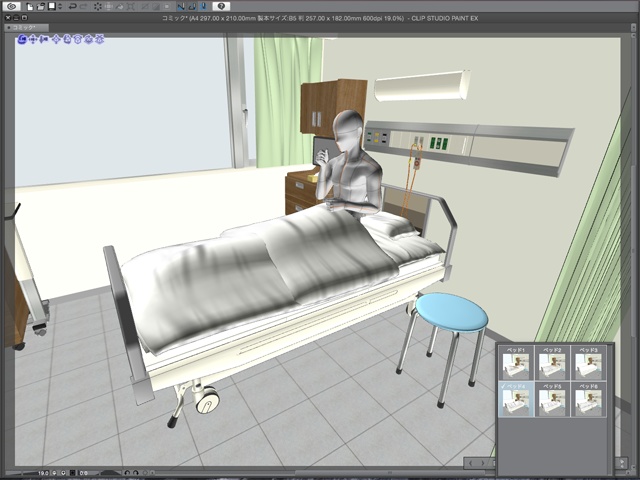
Task: Click the first dimmed selection toolbar icon
Action: (x=144, y=7)
